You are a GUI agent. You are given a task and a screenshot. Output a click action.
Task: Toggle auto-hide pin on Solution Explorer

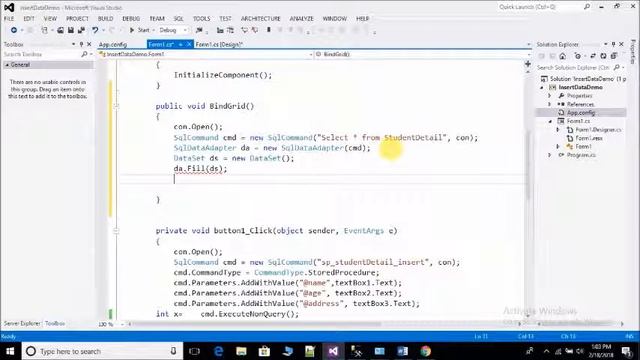tap(613, 44)
